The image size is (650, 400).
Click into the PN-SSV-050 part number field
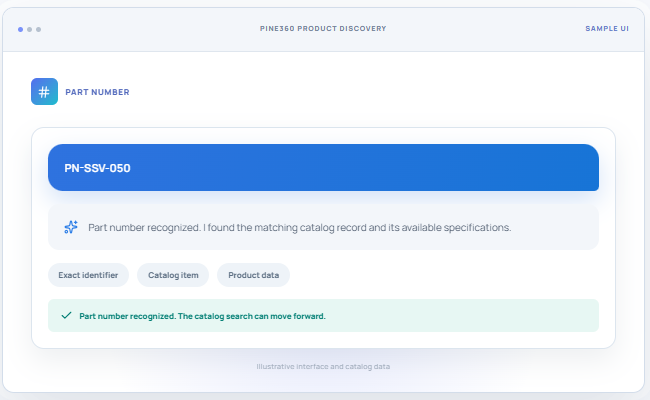[x=323, y=167]
